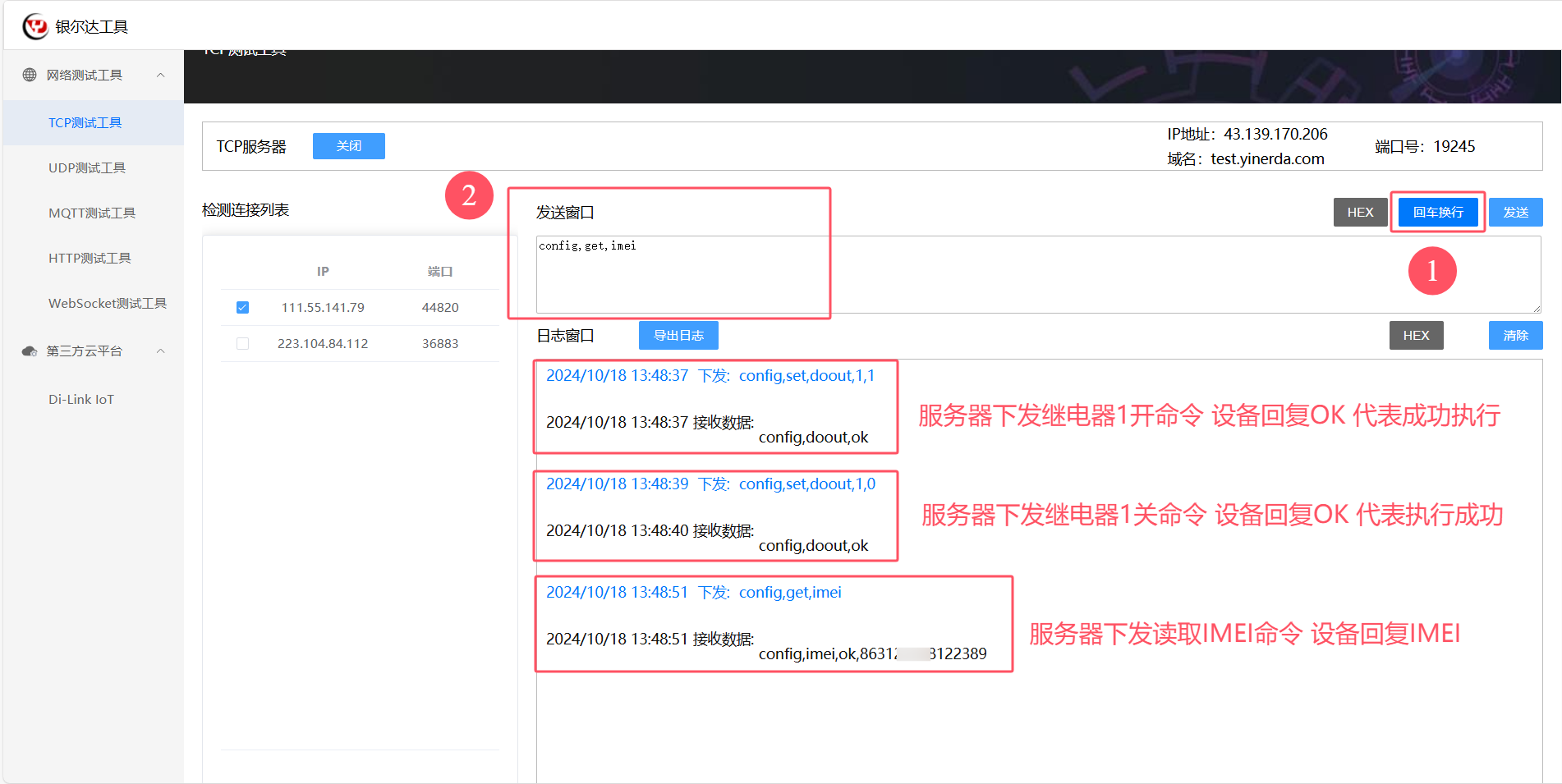
Task: Collapse the 第三方云平台 section
Action: pyautogui.click(x=161, y=351)
